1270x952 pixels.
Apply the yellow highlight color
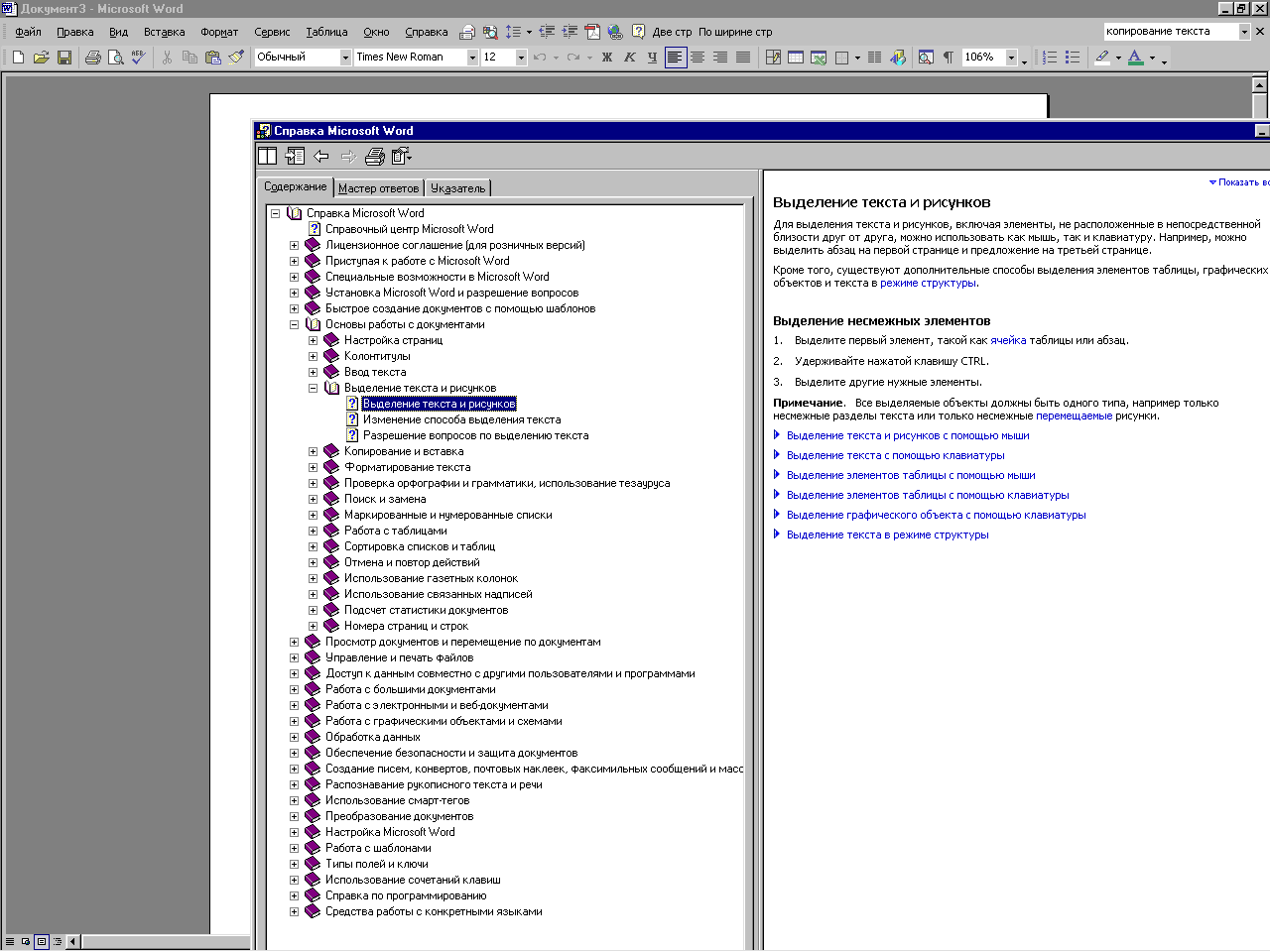pos(1102,58)
